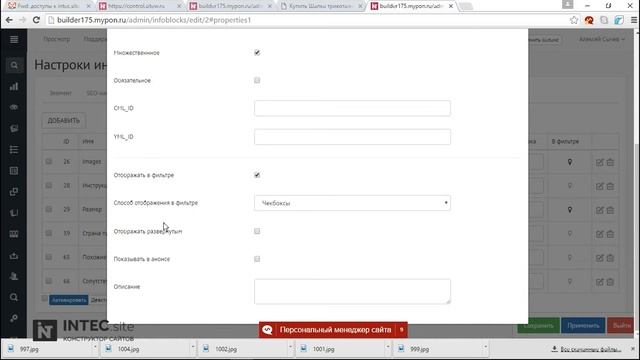Click the browser address bar

tap(306, 20)
